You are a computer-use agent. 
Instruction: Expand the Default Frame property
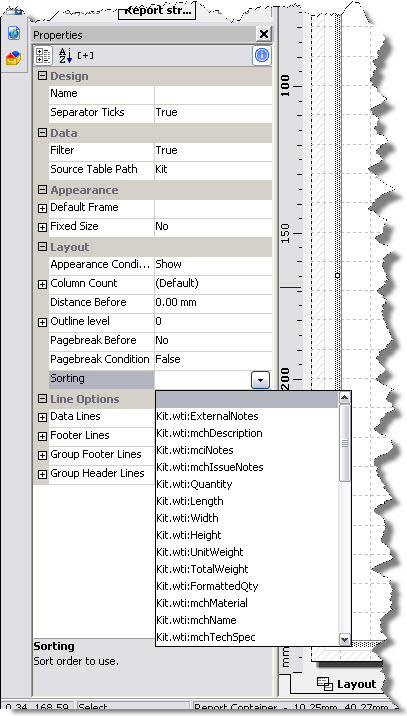(42, 208)
